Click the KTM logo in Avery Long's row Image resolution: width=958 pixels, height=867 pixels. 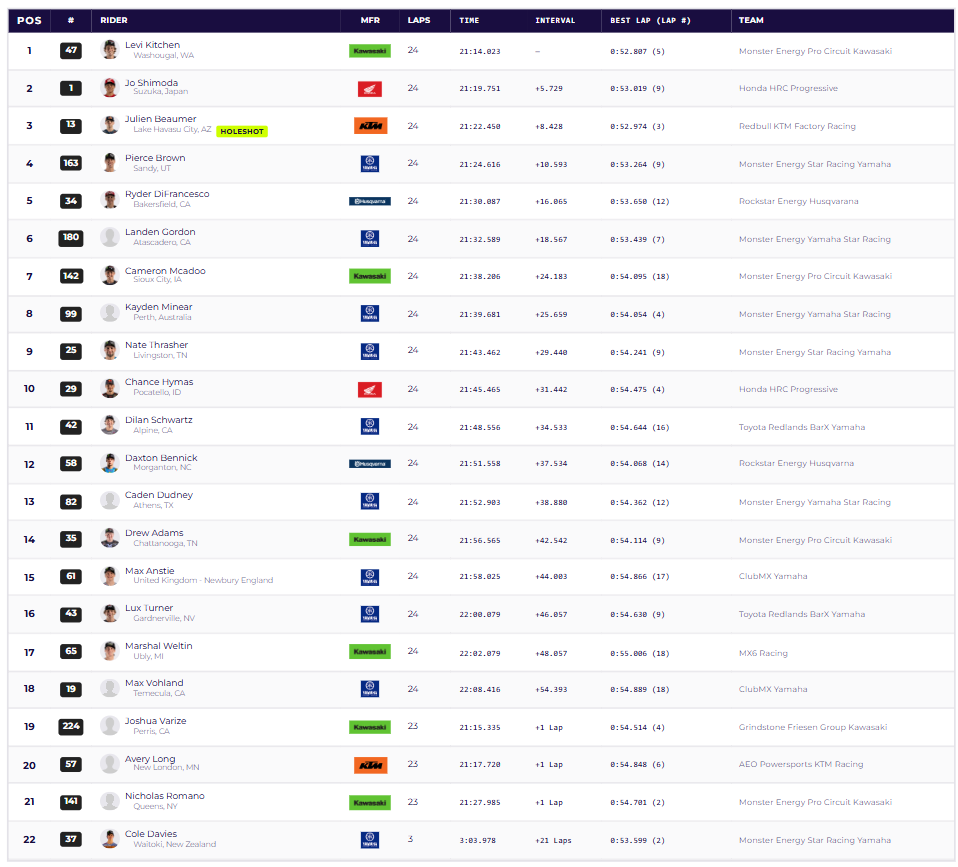[x=370, y=765]
